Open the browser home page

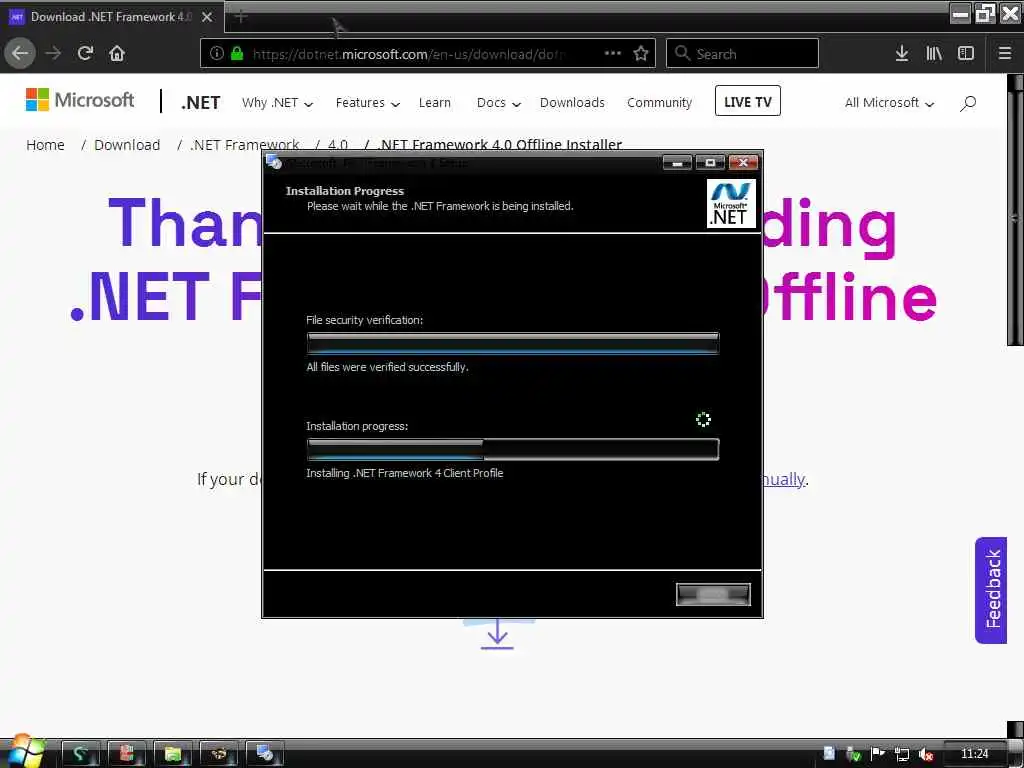click(117, 54)
